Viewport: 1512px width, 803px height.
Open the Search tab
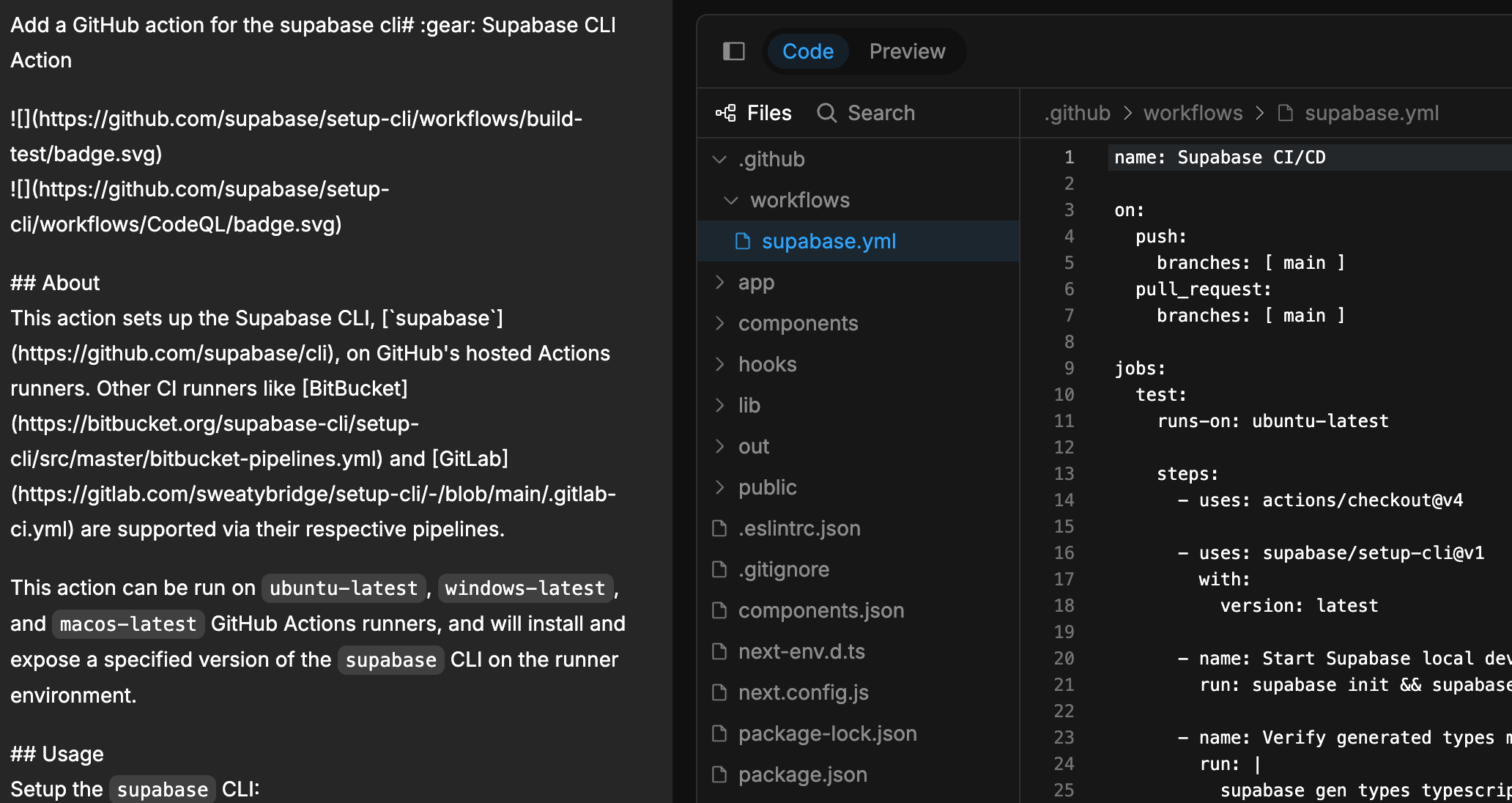881,113
